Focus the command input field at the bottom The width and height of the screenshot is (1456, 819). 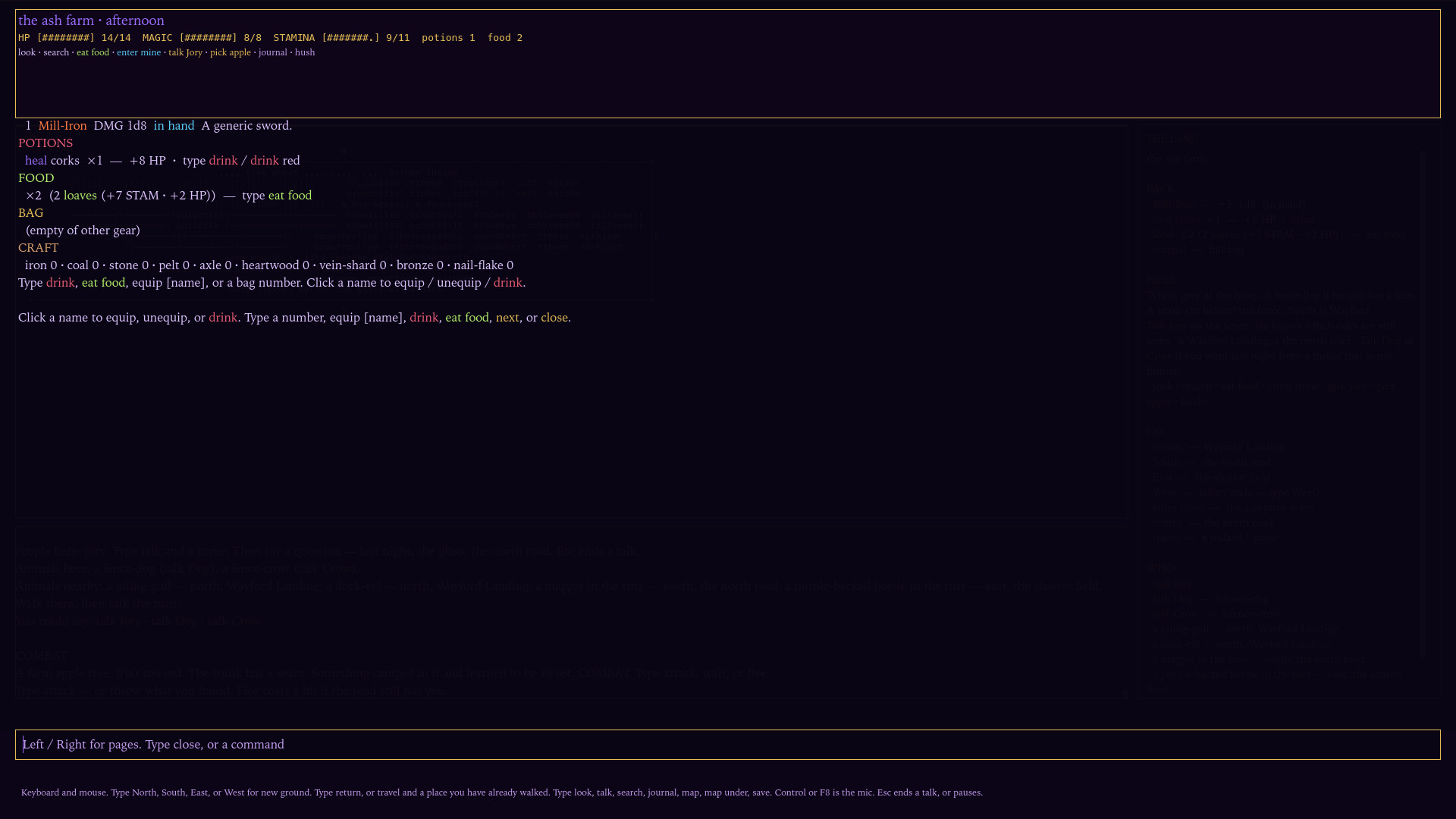727,745
